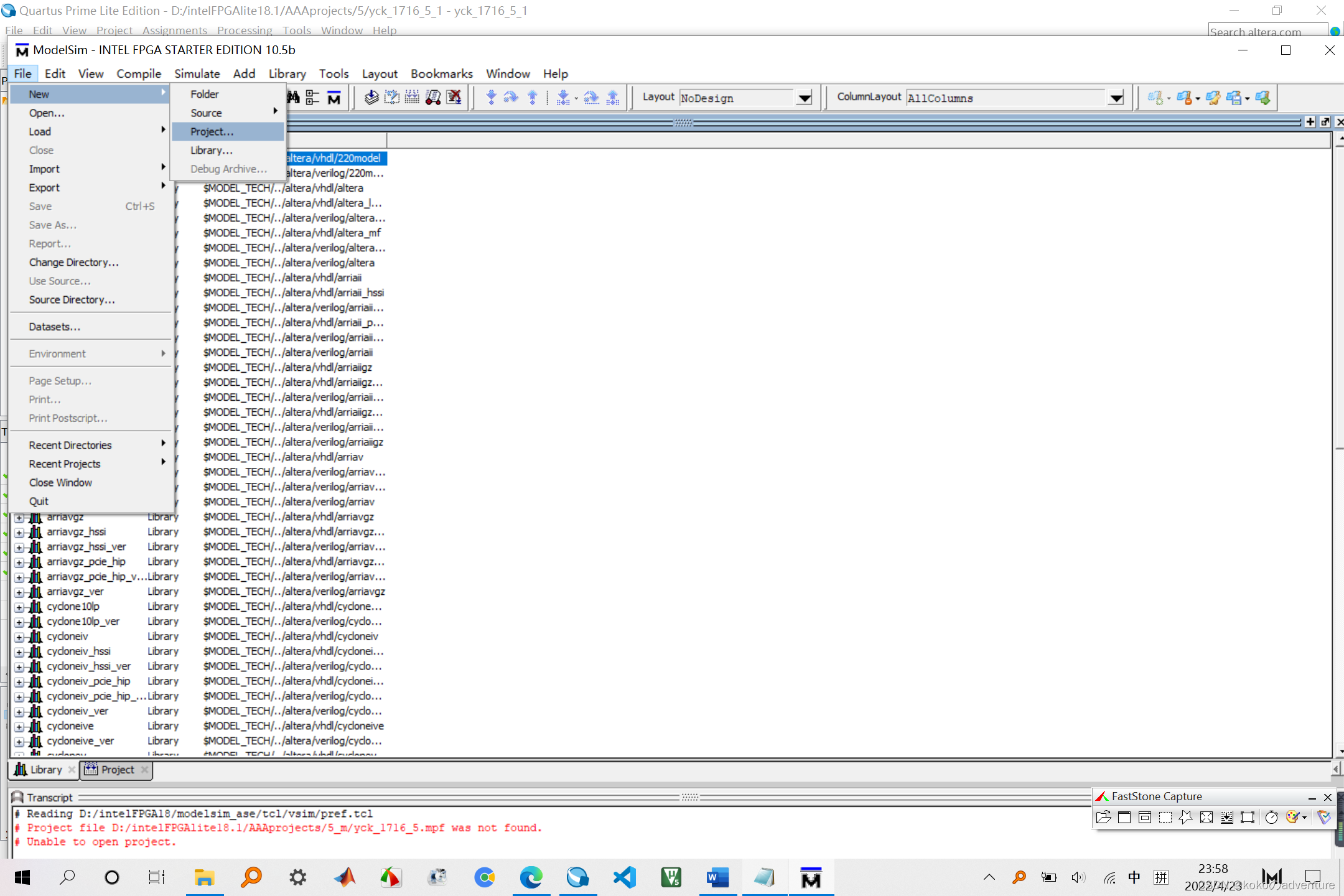
Task: Select the cycloneive_ver library row
Action: point(199,740)
